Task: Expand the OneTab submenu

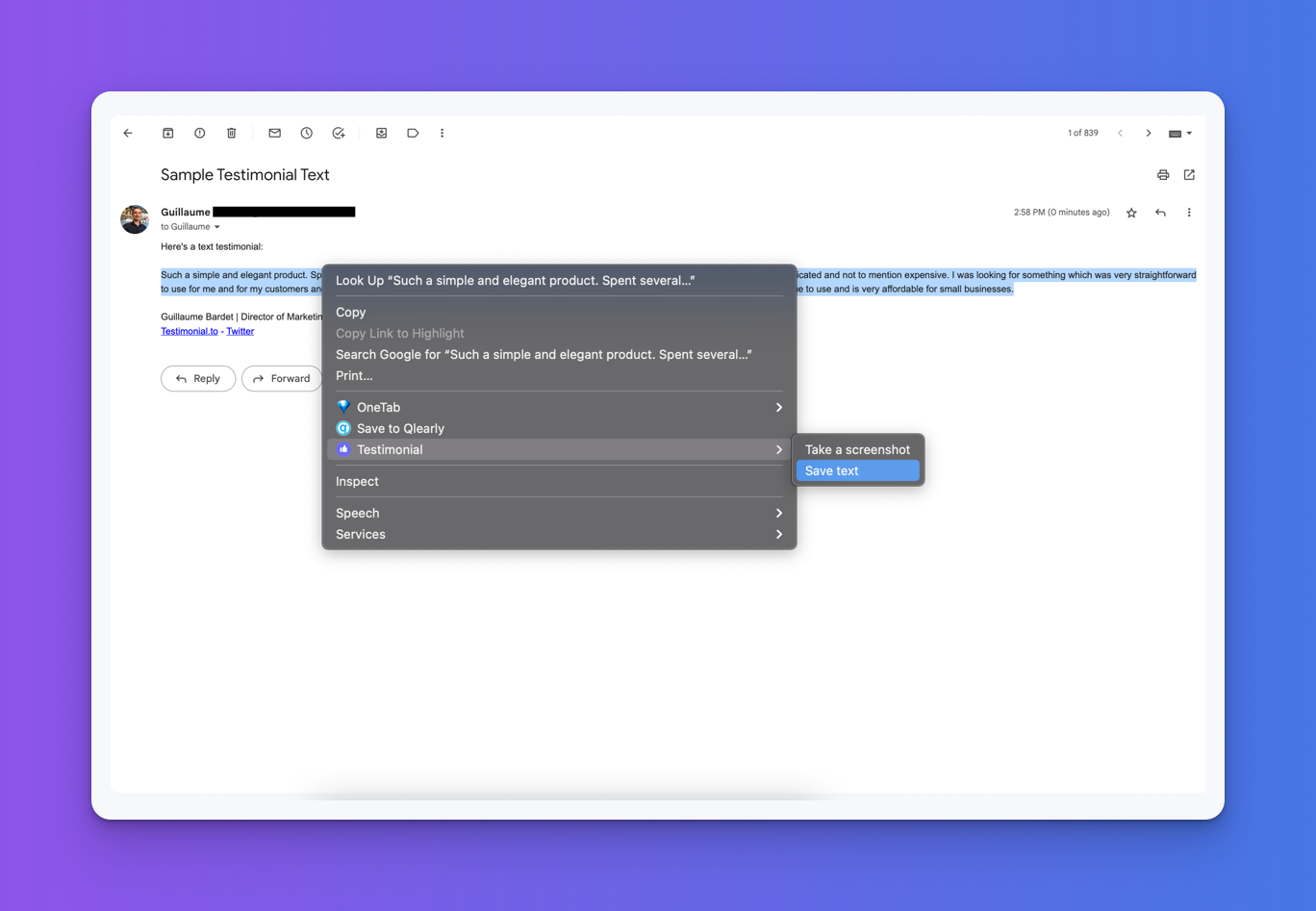Action: click(x=558, y=407)
